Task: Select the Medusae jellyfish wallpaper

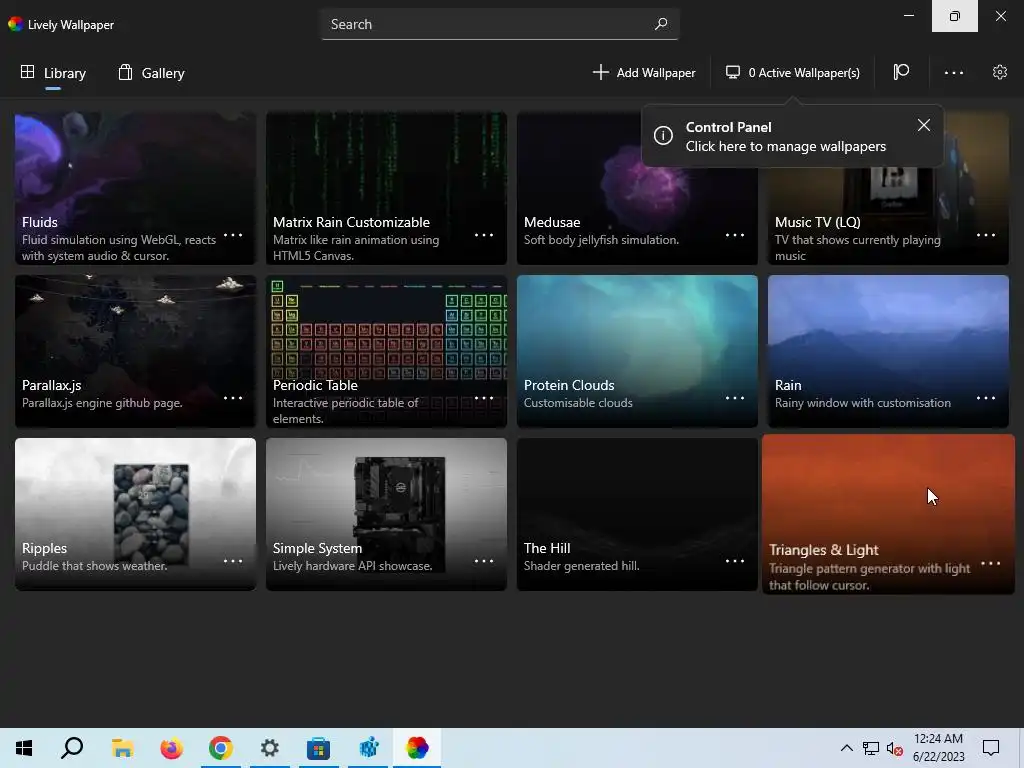Action: (637, 188)
